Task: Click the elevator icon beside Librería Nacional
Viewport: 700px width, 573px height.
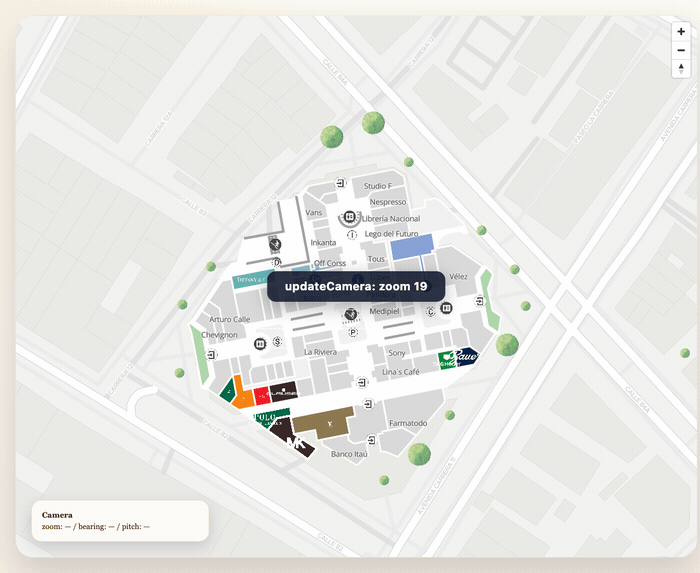Action: (x=350, y=217)
